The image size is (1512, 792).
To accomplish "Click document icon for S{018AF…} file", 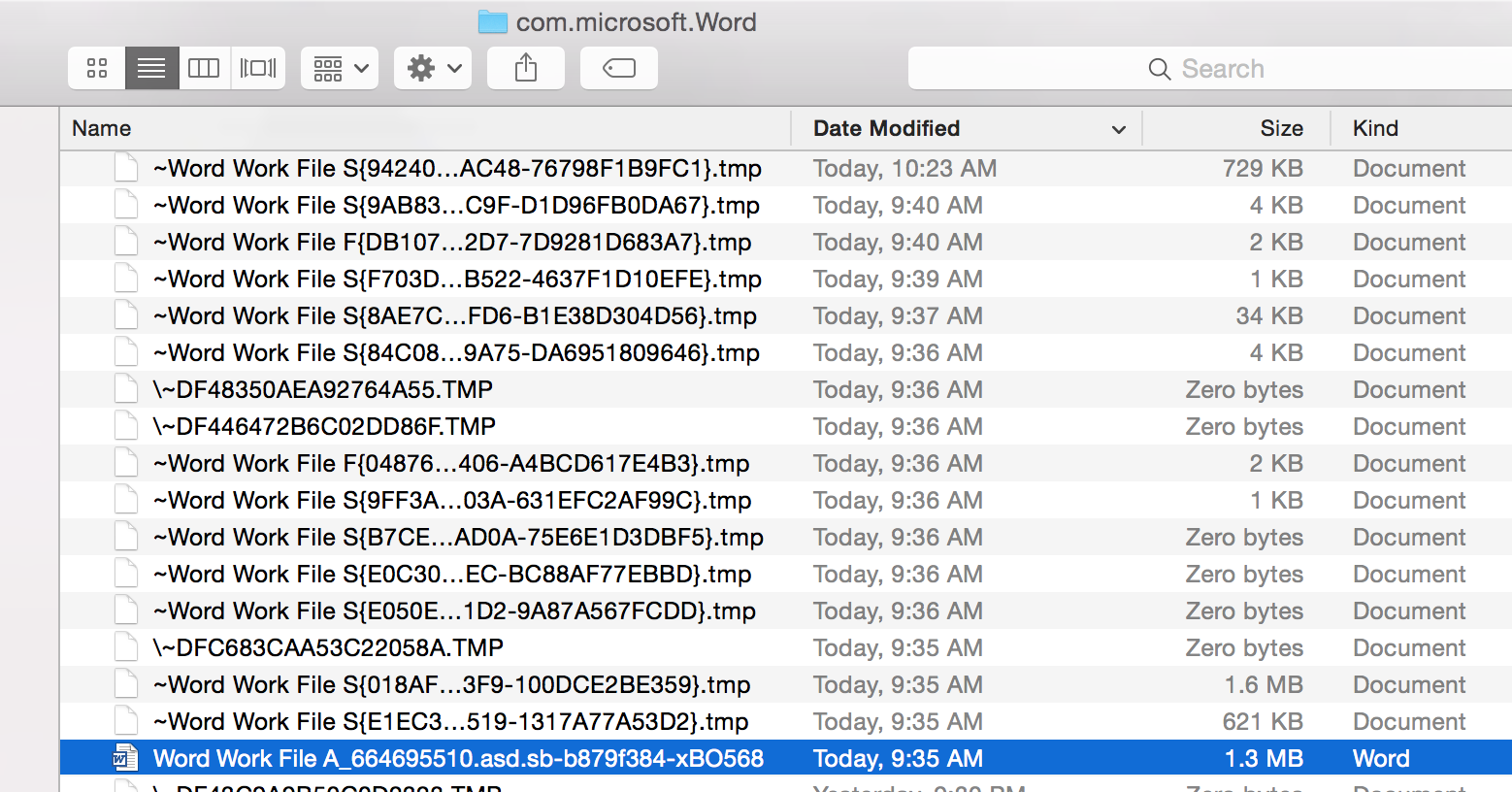I will coord(126,685).
